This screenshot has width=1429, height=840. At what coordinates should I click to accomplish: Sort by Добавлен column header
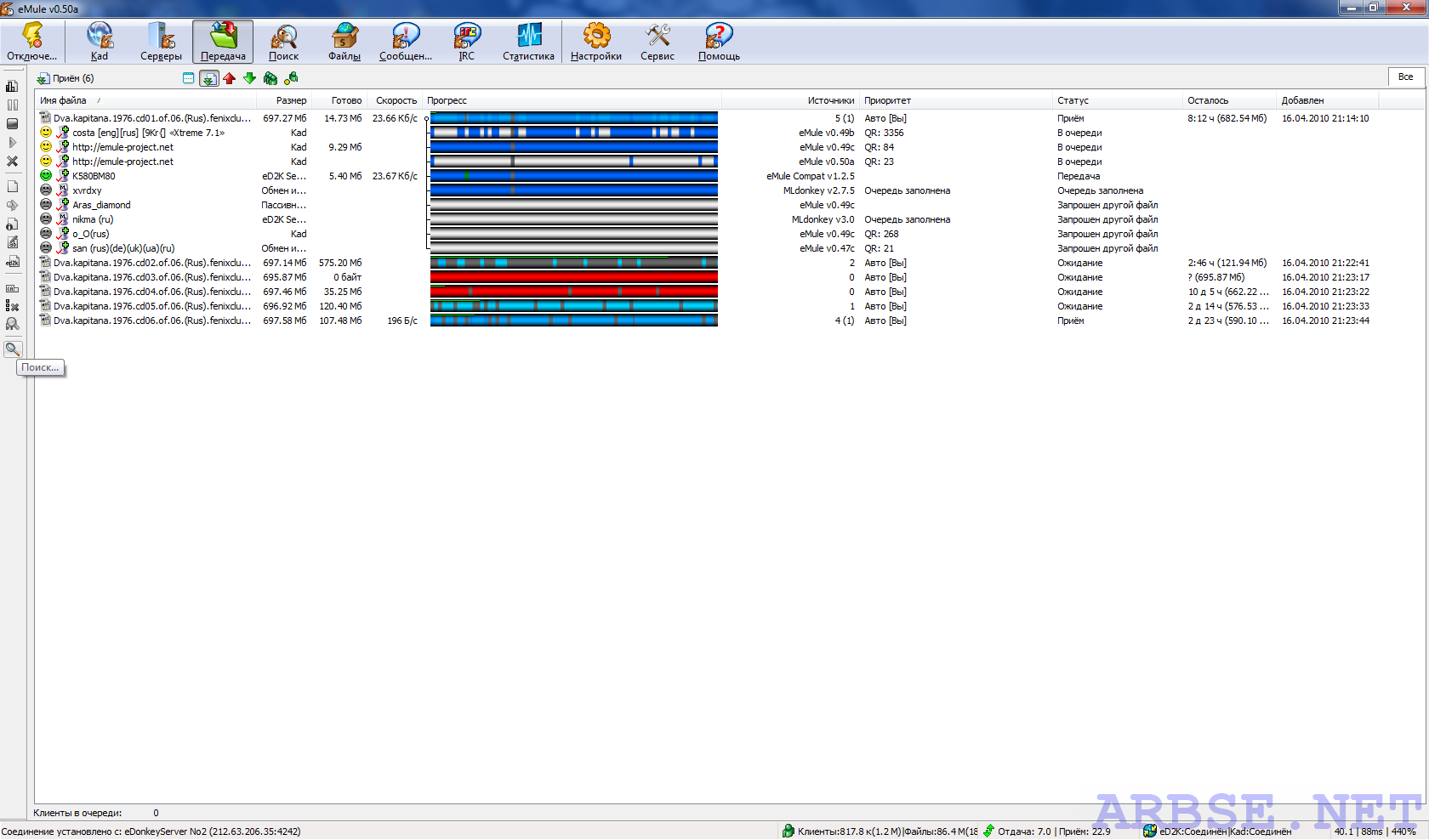click(1328, 100)
